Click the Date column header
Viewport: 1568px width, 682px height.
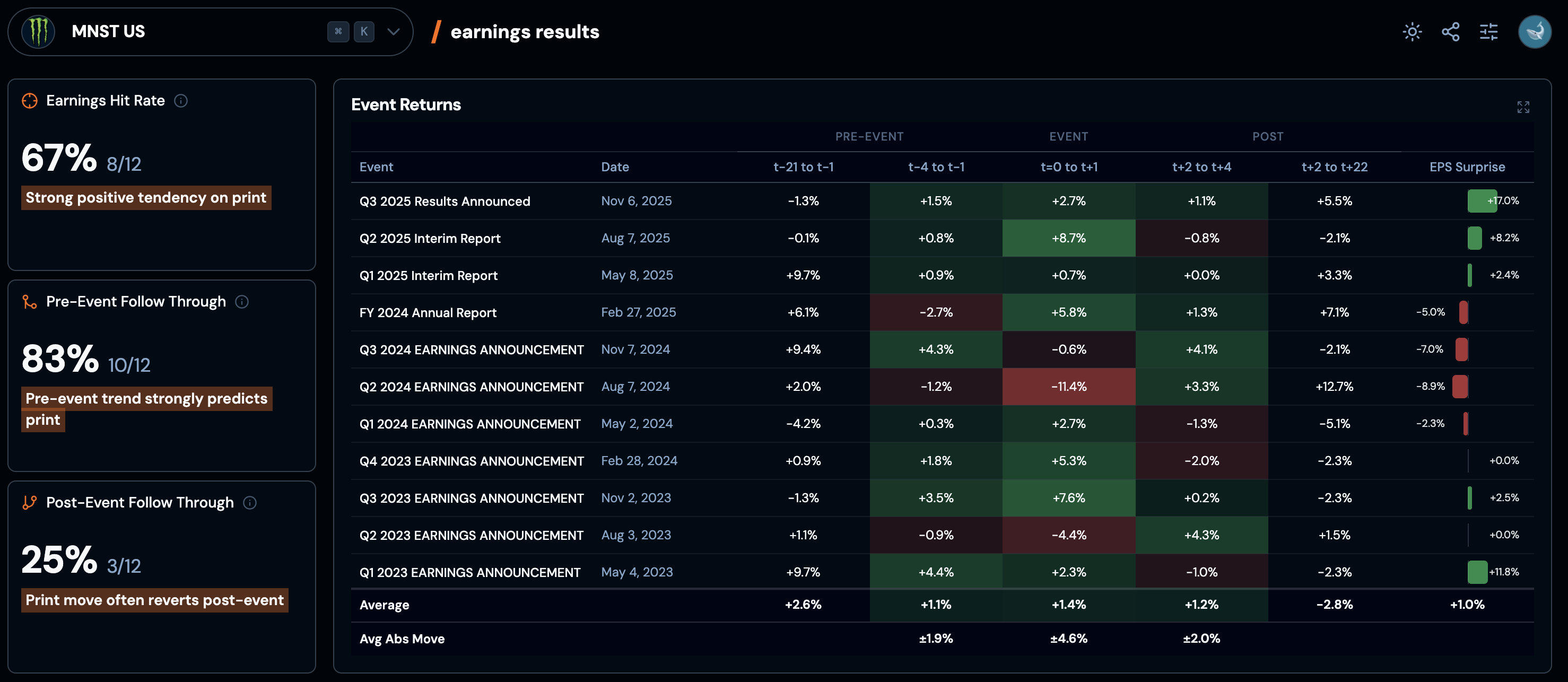(615, 167)
